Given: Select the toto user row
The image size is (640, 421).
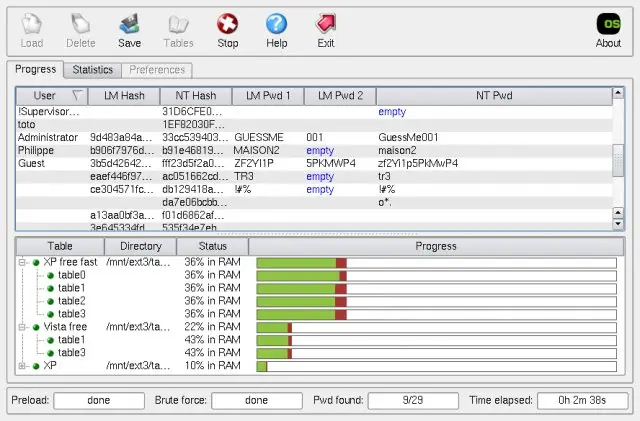Looking at the screenshot, I should point(314,125).
